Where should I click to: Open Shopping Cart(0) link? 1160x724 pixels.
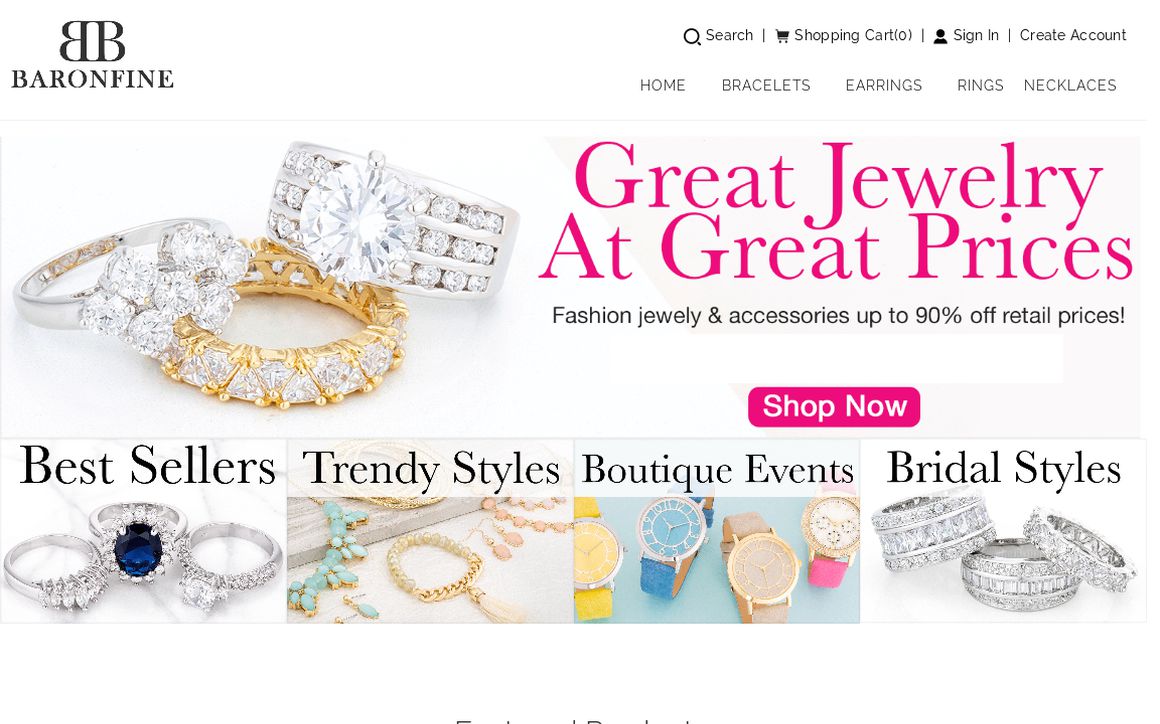click(853, 35)
